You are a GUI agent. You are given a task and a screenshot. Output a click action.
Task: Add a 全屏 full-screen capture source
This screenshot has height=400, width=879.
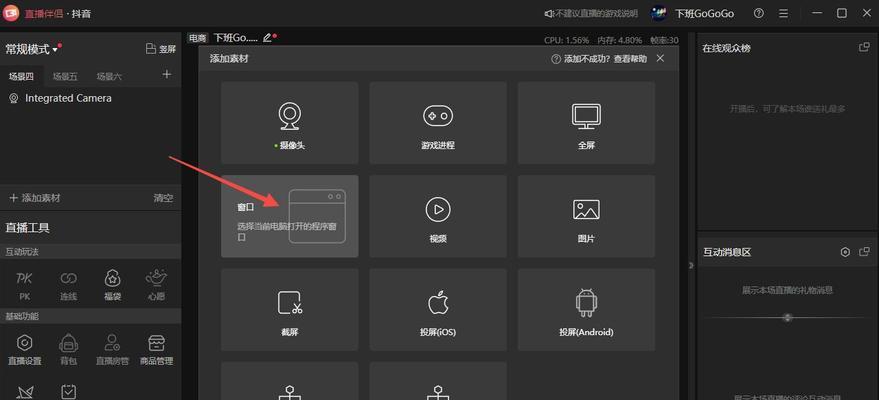[x=586, y=123]
